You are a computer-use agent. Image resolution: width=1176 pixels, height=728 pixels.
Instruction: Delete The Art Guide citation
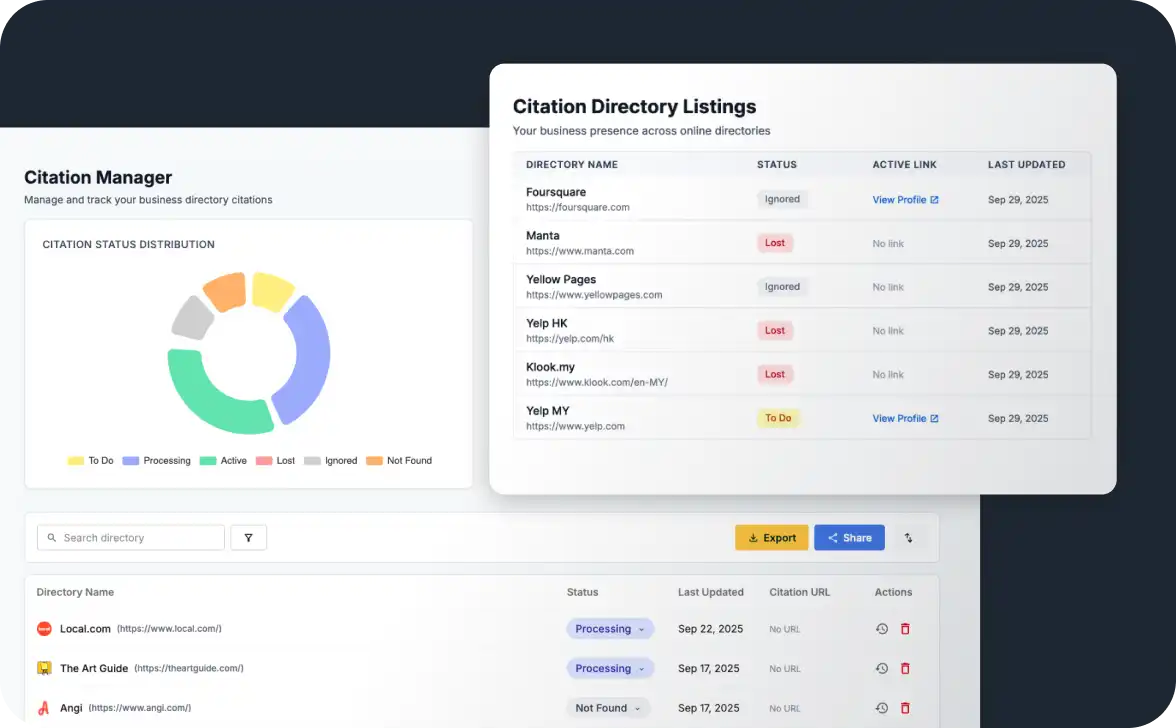pos(905,669)
